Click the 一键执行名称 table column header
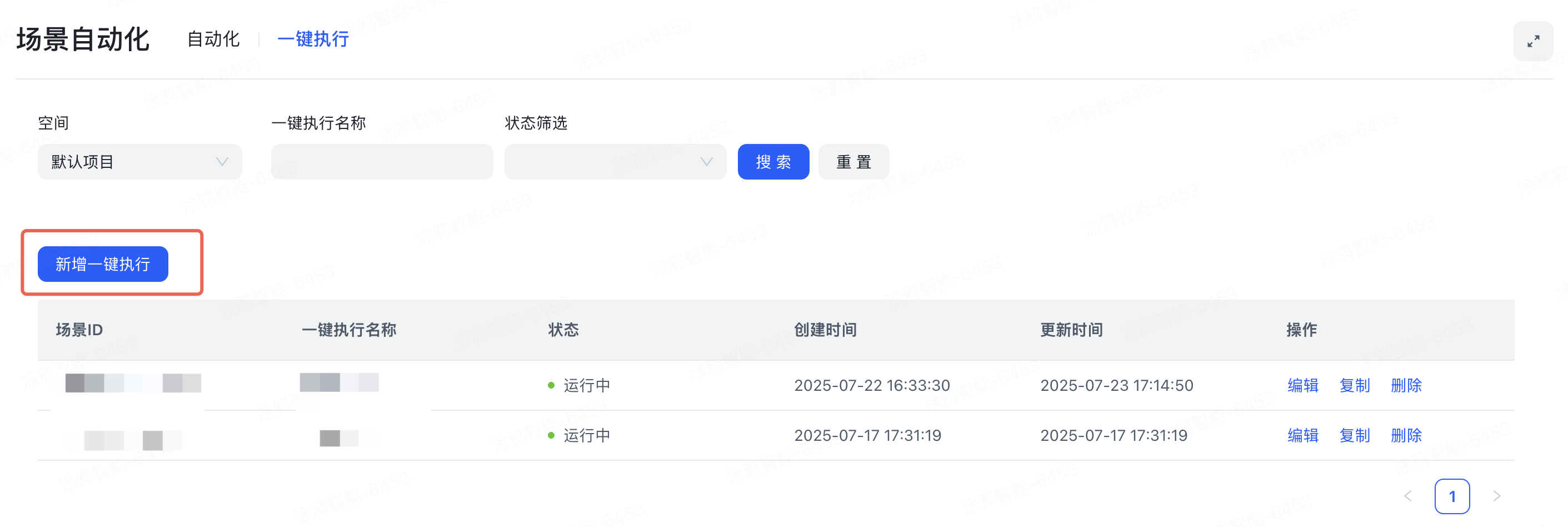 [349, 330]
